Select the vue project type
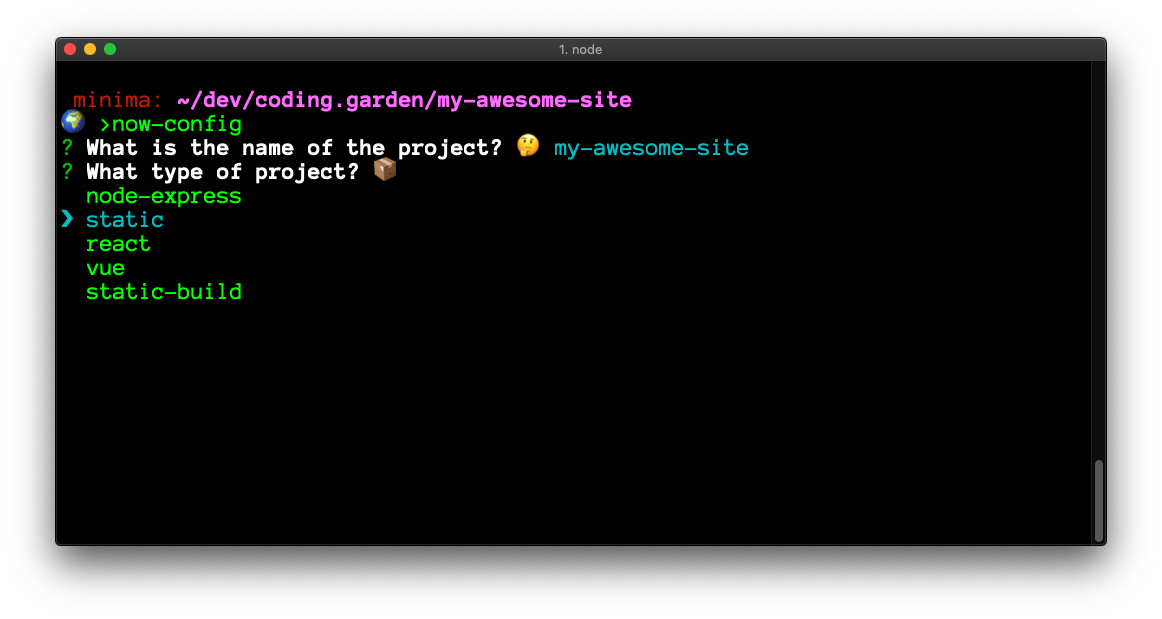This screenshot has width=1162, height=619. 105,268
